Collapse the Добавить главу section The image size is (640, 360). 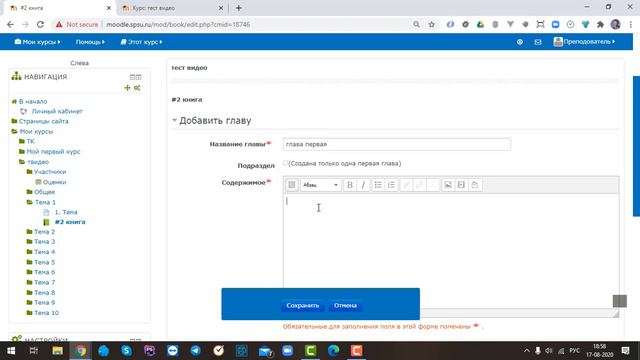tap(174, 120)
